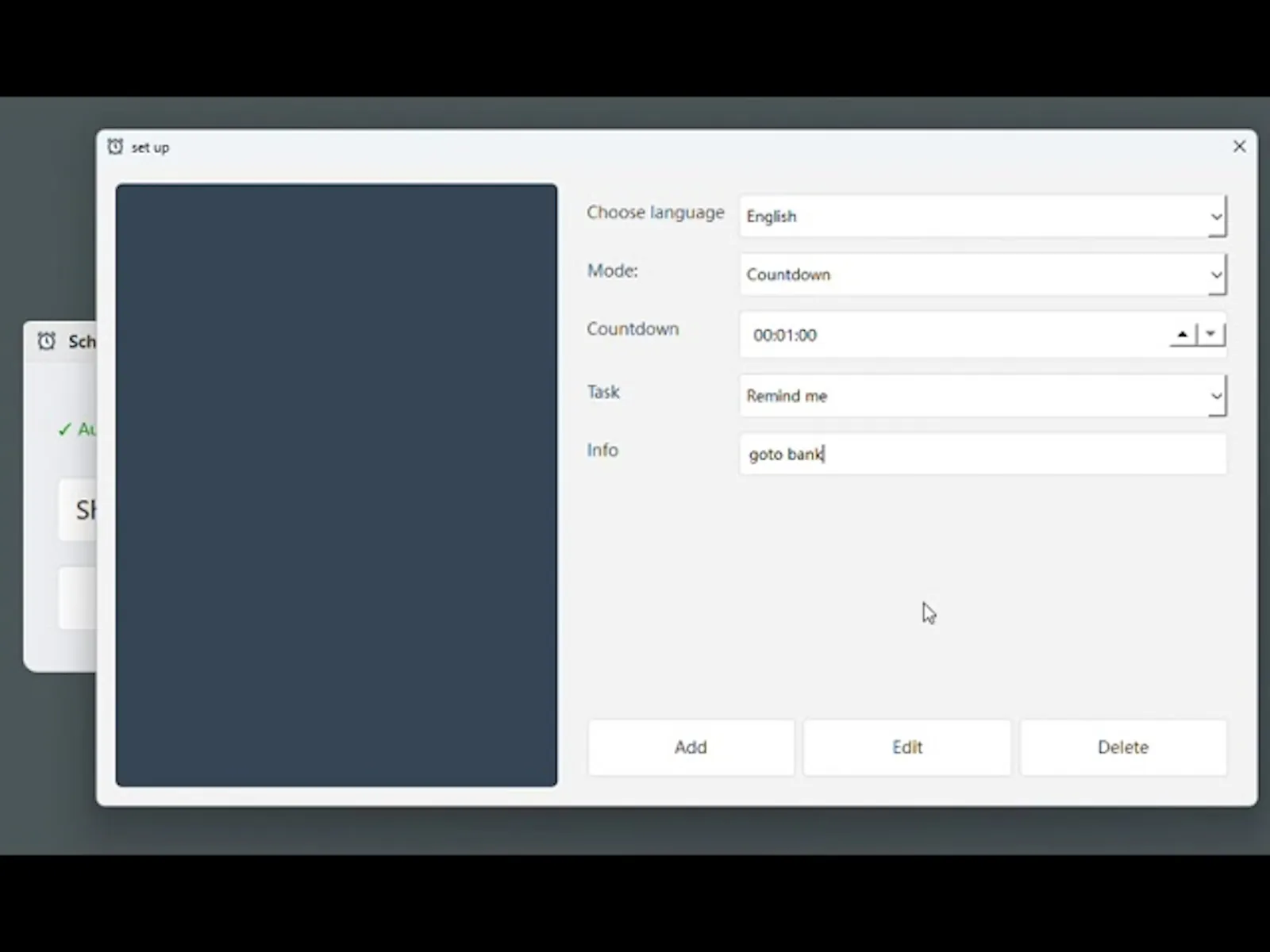Click the Task label text
Image resolution: width=1270 pixels, height=952 pixels.
coord(603,392)
